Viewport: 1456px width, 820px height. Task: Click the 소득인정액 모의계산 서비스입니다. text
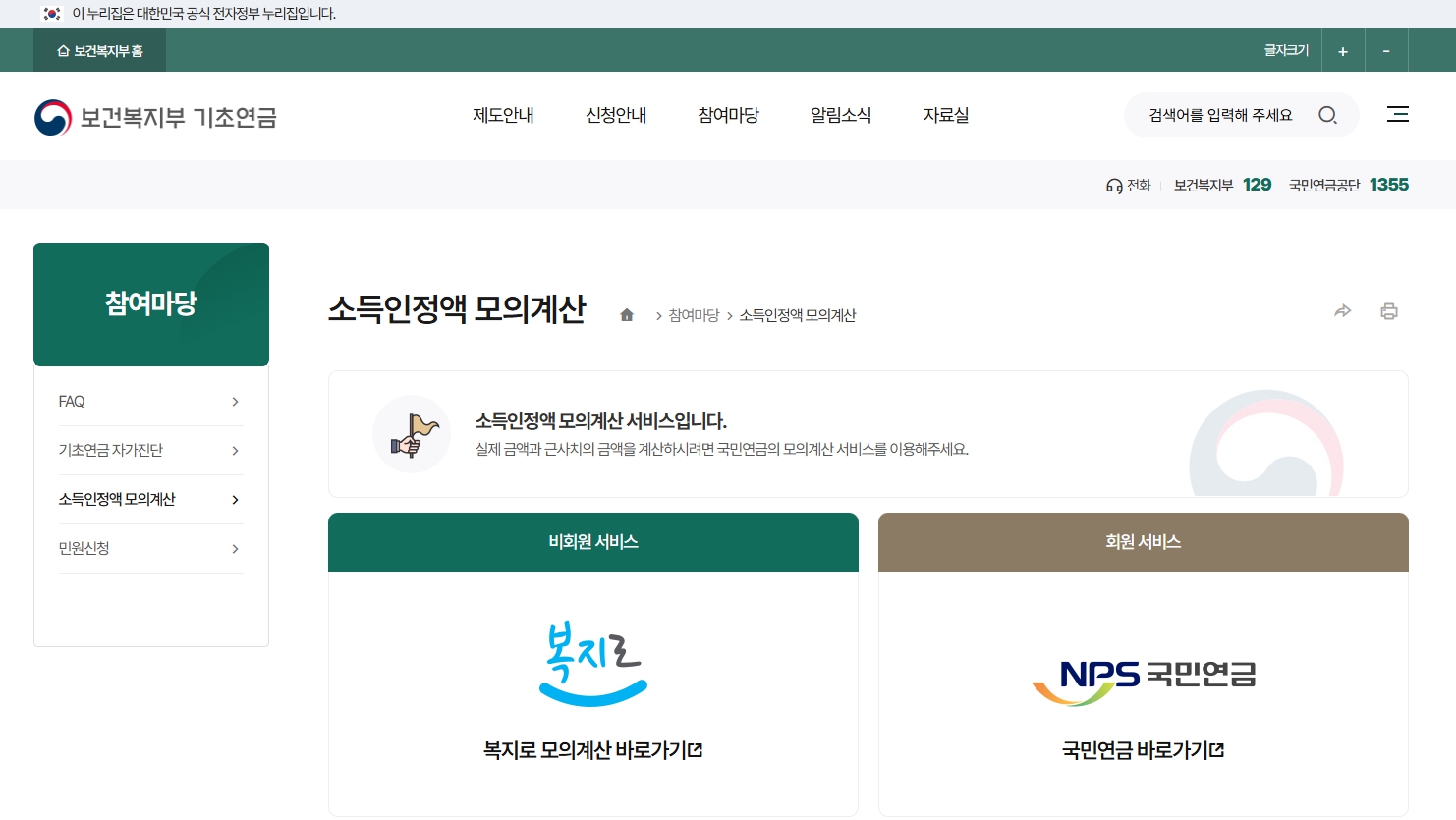[601, 421]
